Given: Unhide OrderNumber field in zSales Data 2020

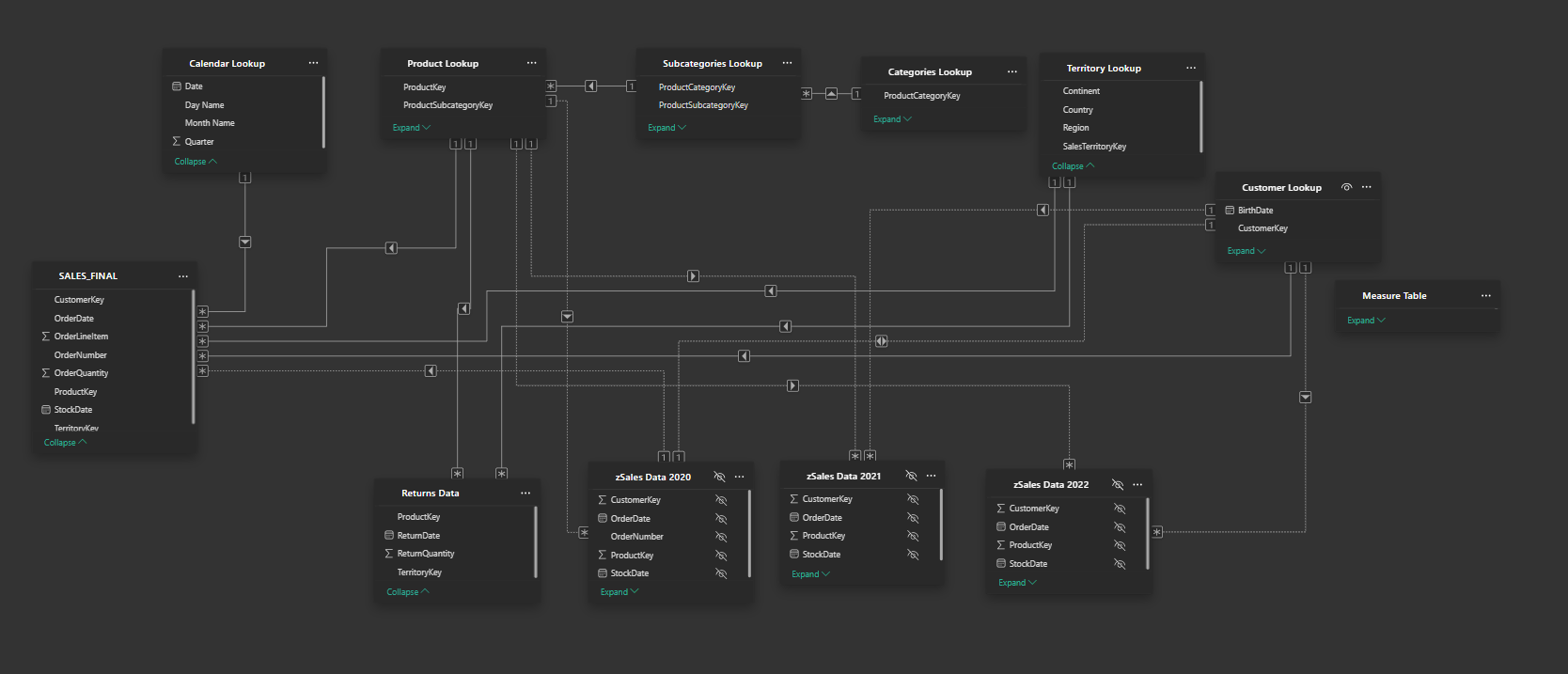Looking at the screenshot, I should (721, 537).
